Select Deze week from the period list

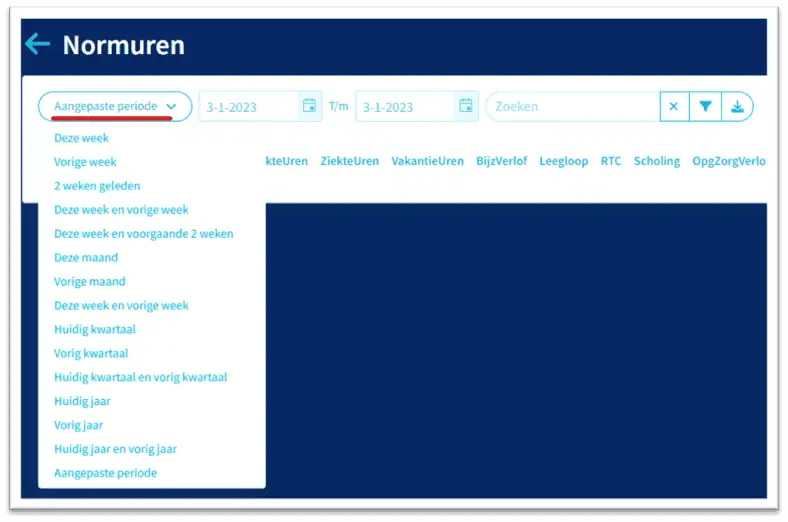(x=81, y=138)
